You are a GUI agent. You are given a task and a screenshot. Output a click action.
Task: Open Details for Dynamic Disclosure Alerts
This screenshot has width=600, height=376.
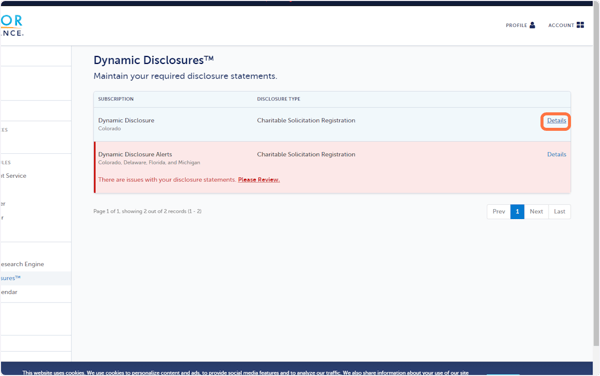(x=556, y=155)
